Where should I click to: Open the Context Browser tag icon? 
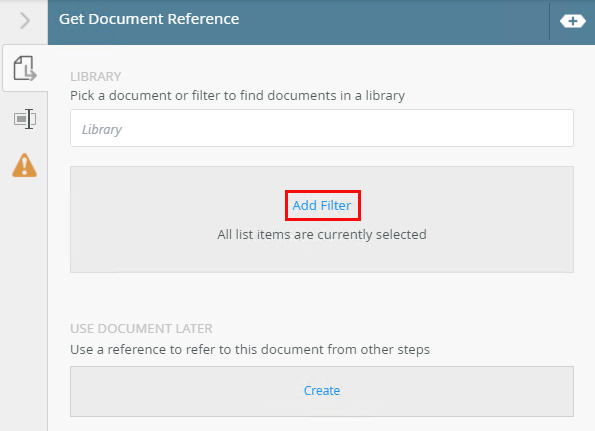[x=573, y=21]
